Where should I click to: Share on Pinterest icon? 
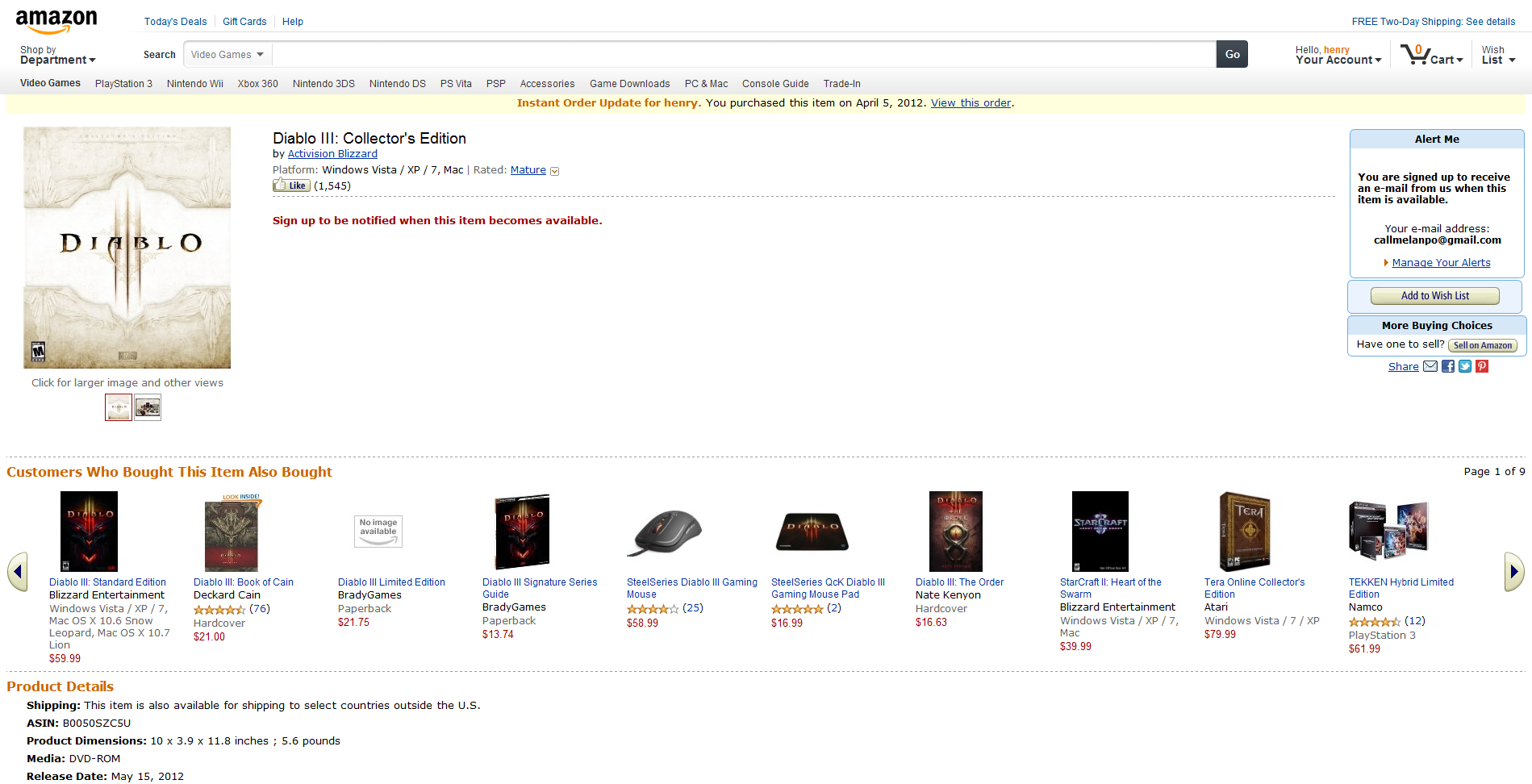click(1482, 366)
